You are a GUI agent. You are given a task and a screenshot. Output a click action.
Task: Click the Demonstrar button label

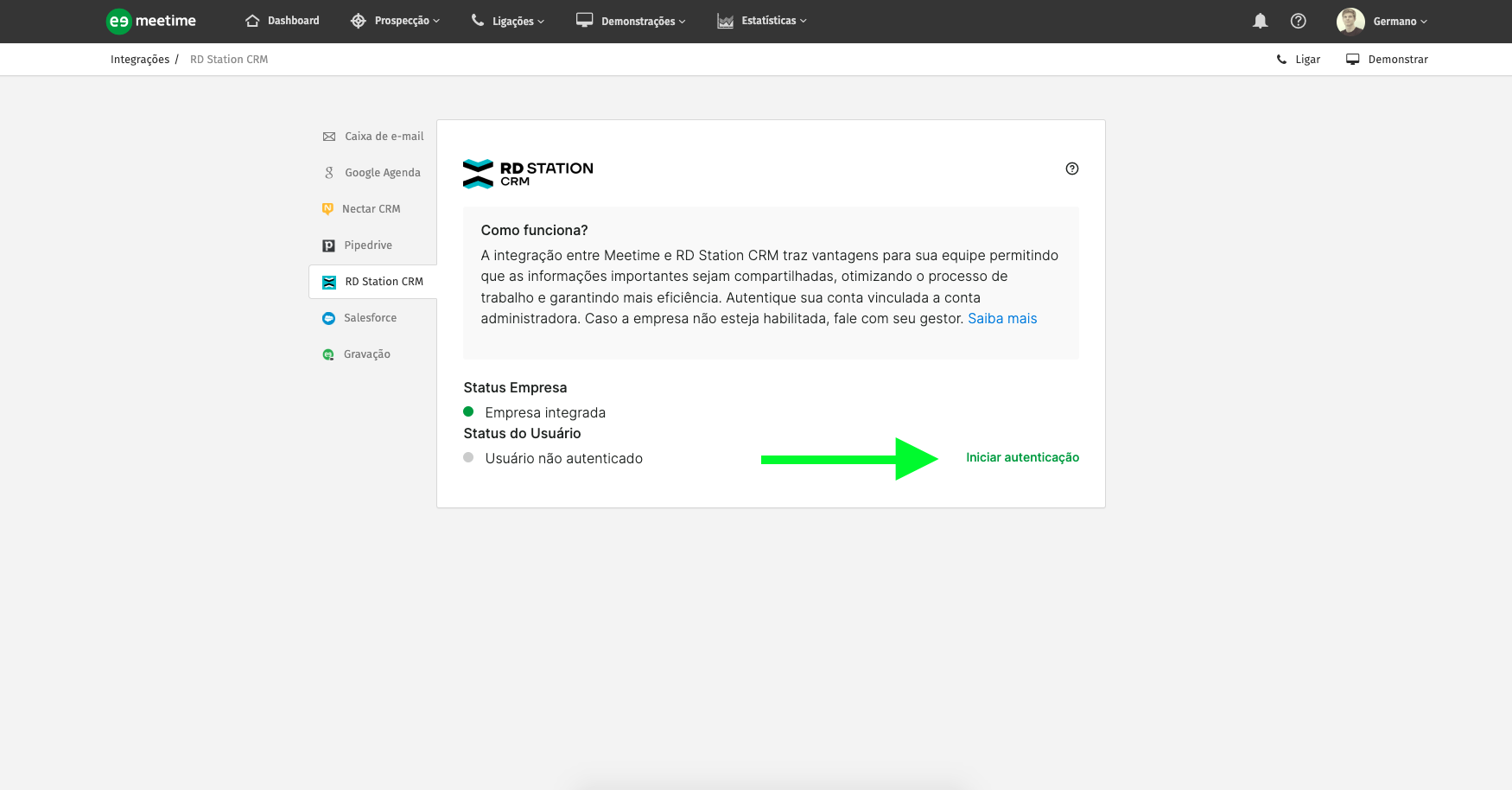1398,60
